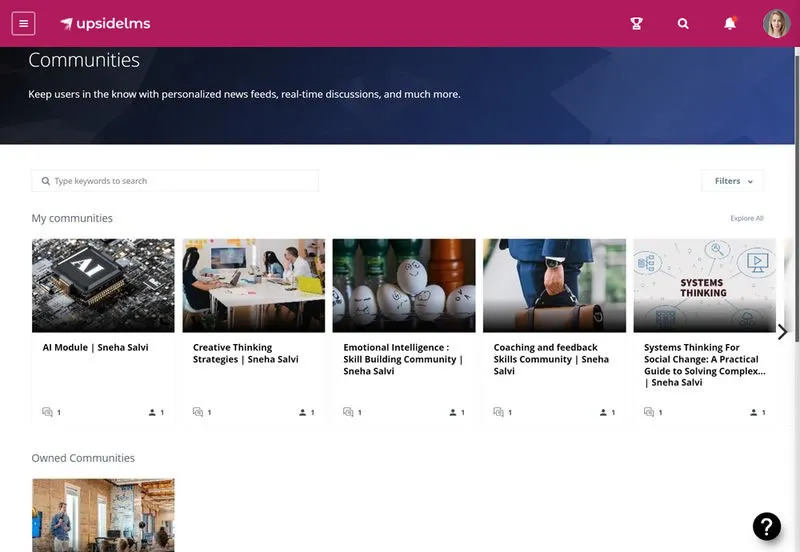
Task: Click discussions icon on Coaching and feedback card
Action: [498, 412]
